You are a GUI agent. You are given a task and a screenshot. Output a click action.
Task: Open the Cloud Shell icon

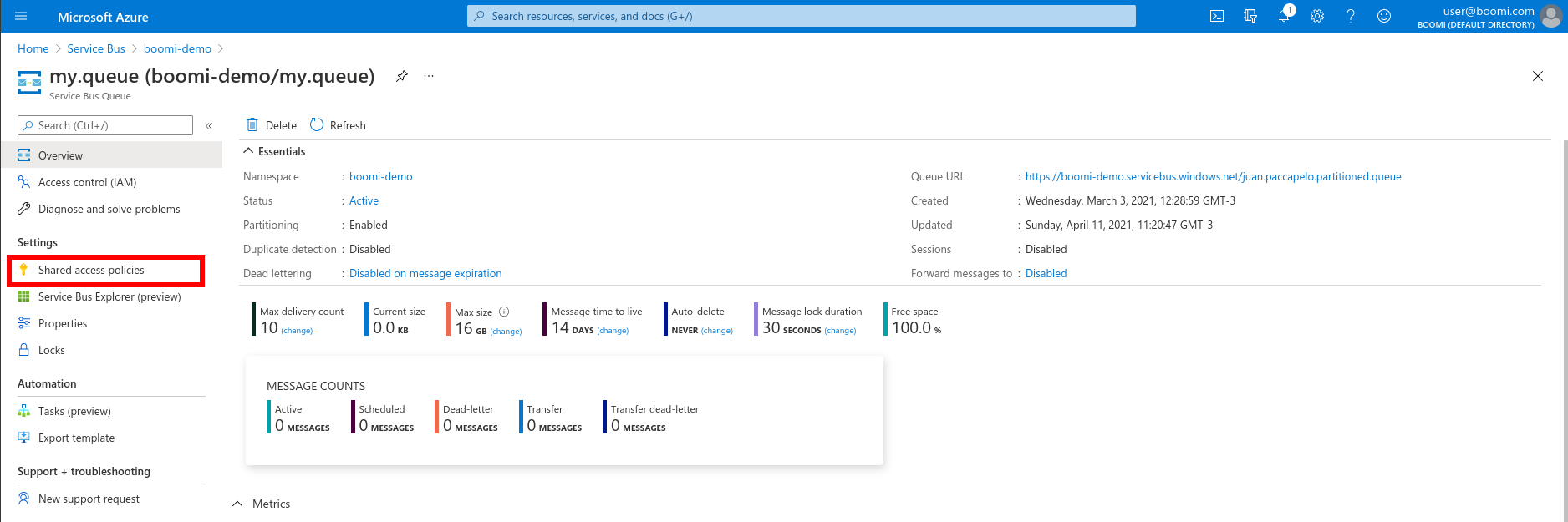coord(1217,16)
